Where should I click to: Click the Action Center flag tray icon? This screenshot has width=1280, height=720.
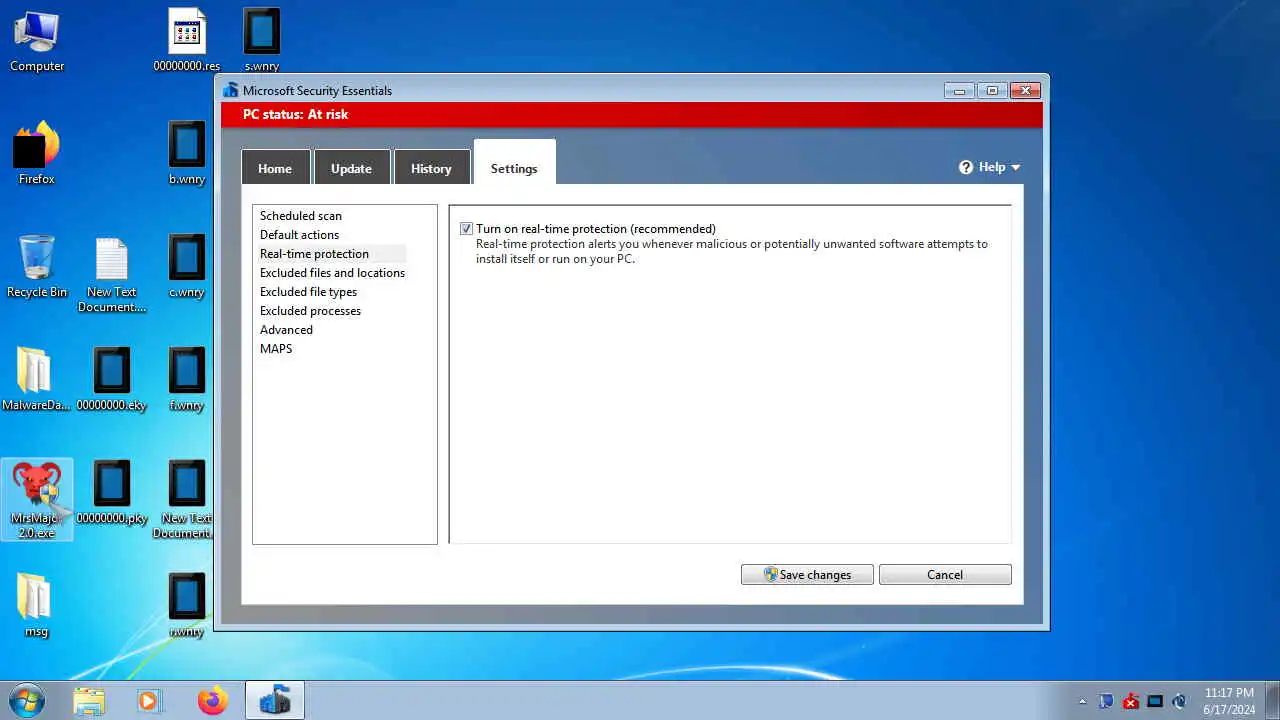click(x=1106, y=701)
